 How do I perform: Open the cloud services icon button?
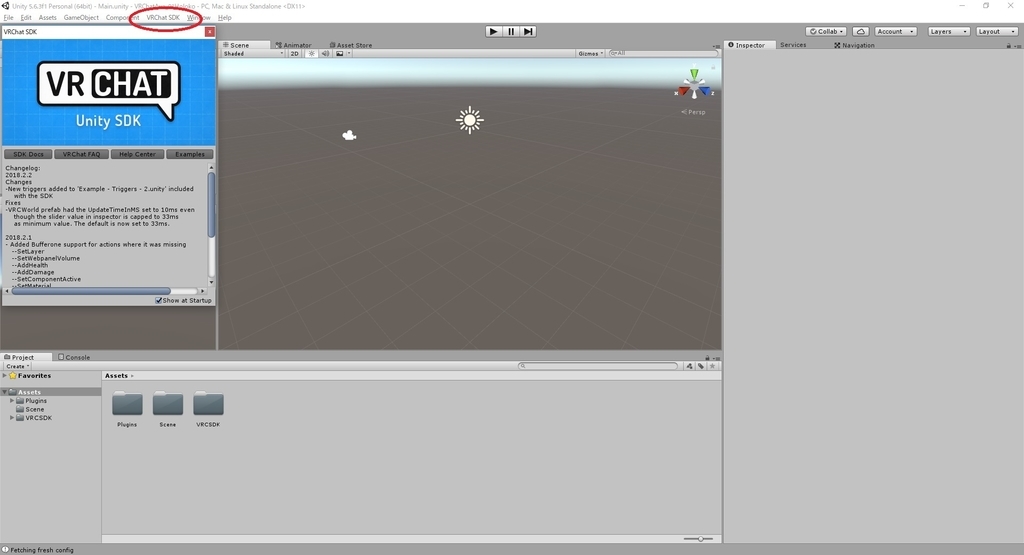click(861, 31)
